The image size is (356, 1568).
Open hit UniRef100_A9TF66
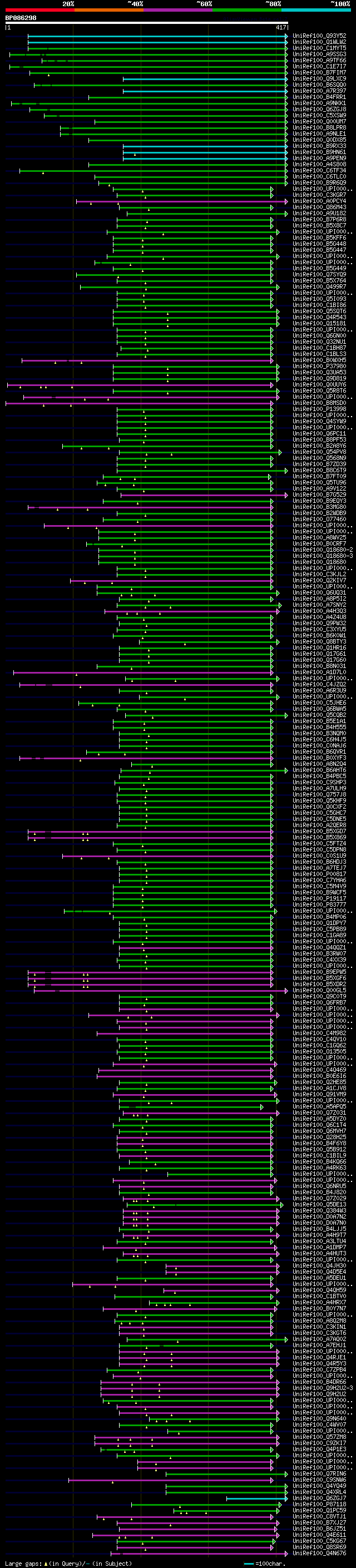point(319,60)
